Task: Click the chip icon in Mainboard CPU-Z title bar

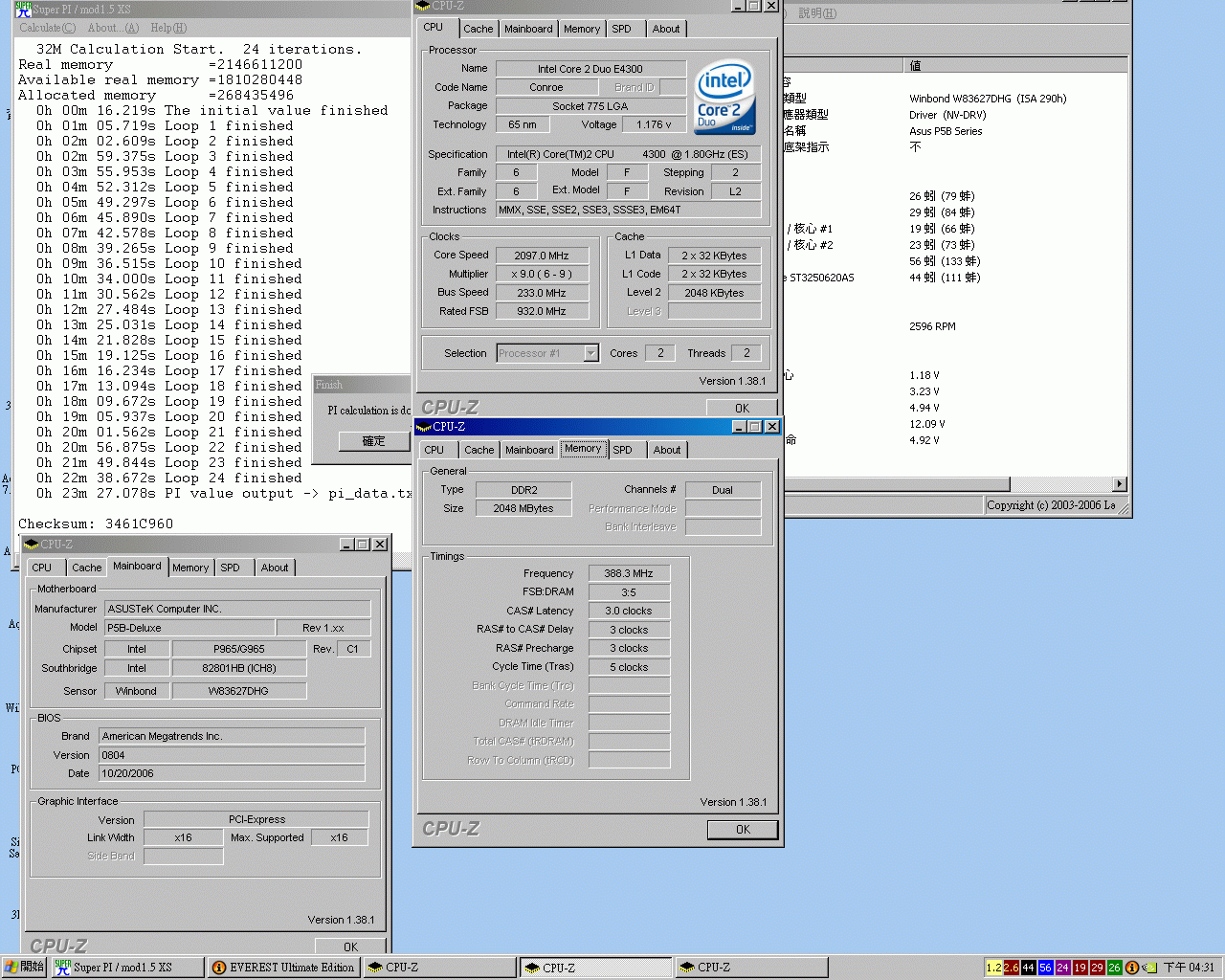Action: tap(32, 544)
